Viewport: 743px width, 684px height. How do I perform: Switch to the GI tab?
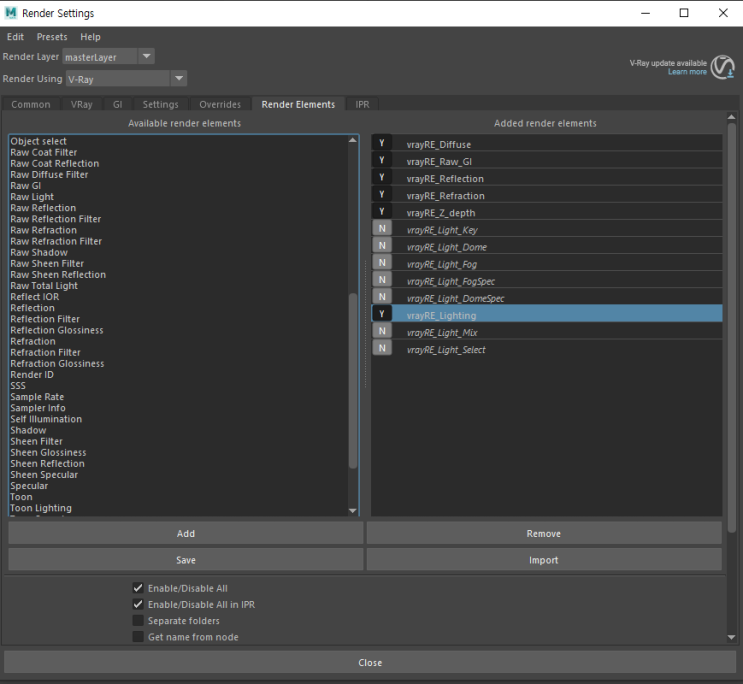point(117,104)
